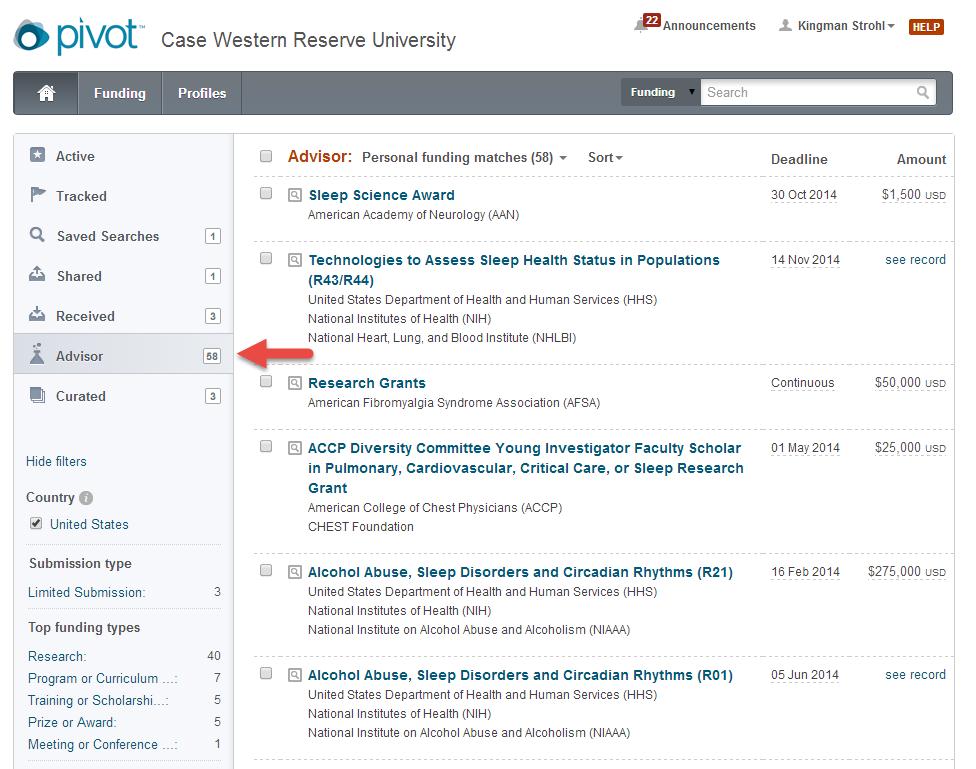This screenshot has width=976, height=769.
Task: Open Alcohol Abuse, Sleep Disorders (R21) listing
Action: point(520,572)
